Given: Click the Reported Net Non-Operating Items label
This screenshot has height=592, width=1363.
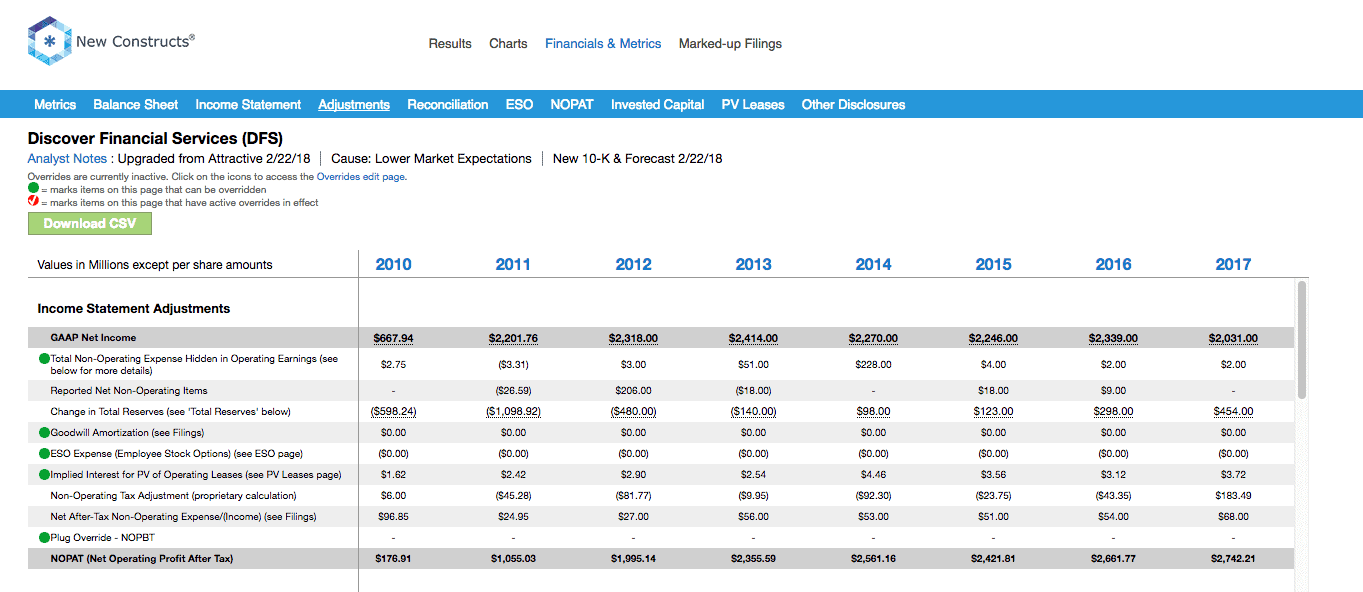Looking at the screenshot, I should click(x=129, y=391).
